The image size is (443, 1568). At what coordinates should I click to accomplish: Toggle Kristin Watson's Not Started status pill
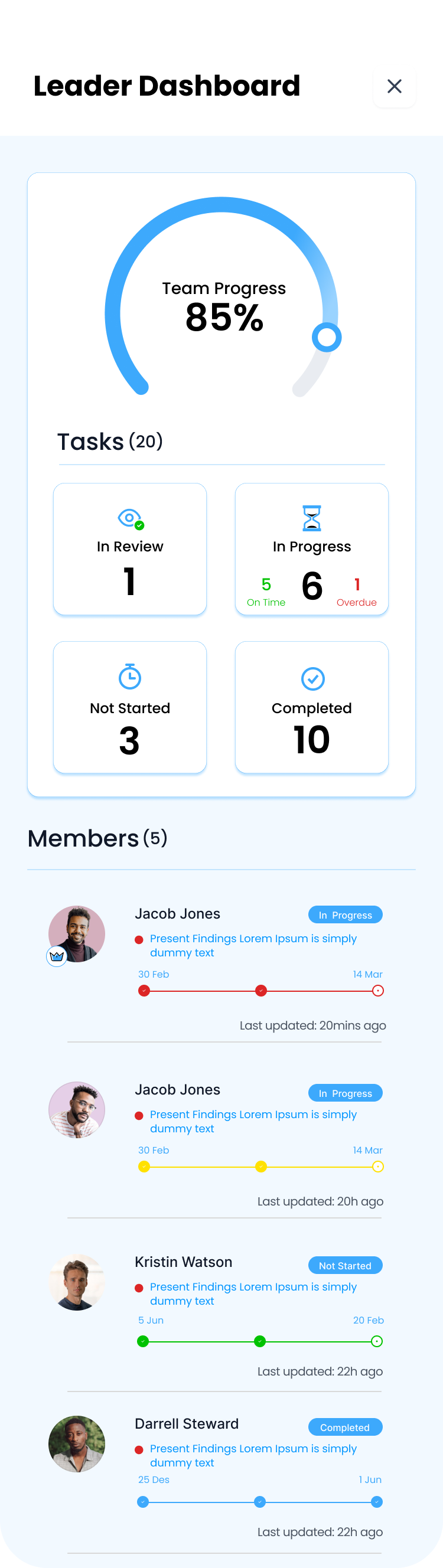point(345,1266)
